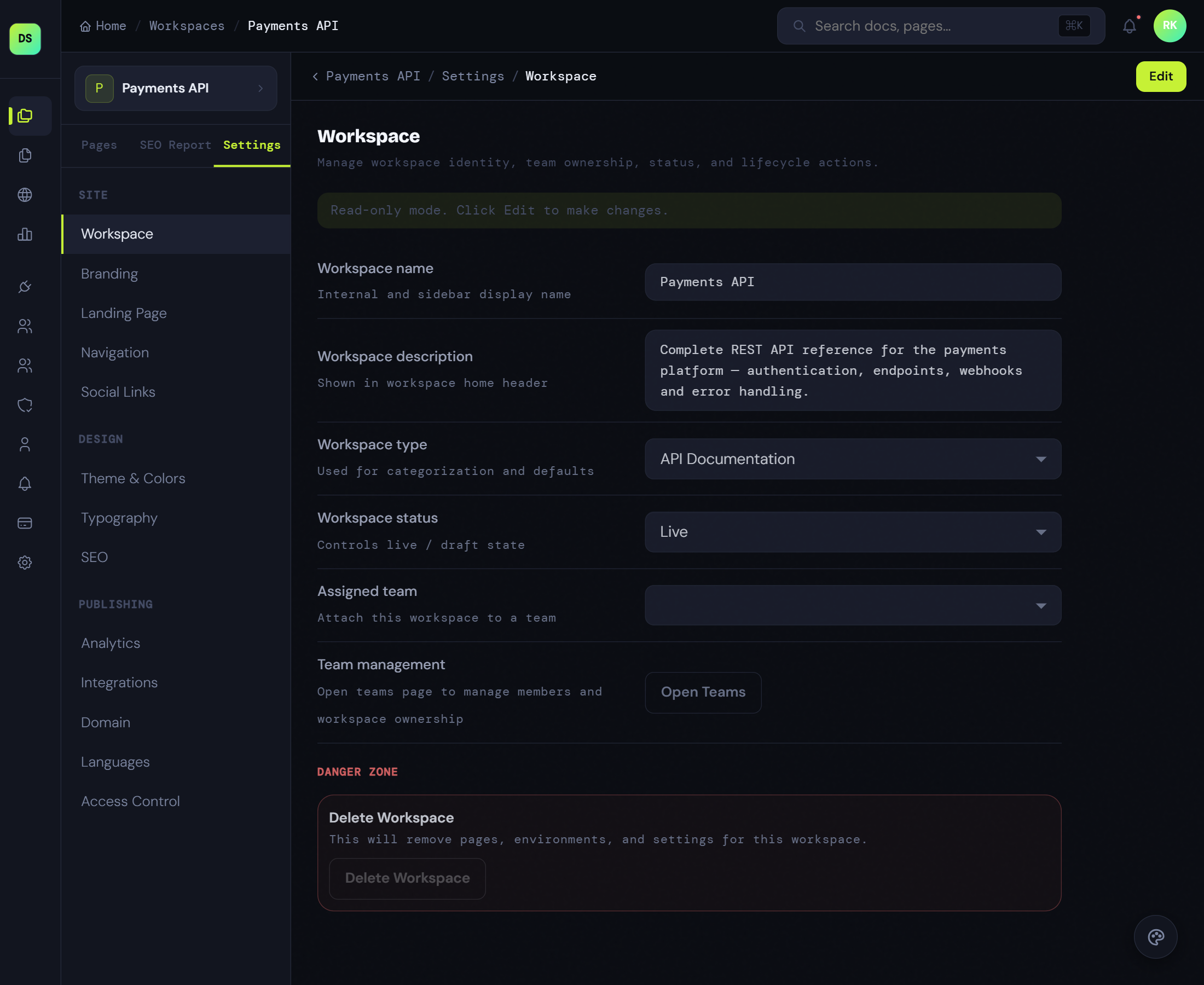1204x985 pixels.
Task: Open the teams icon in the left rail
Action: pyautogui.click(x=25, y=326)
